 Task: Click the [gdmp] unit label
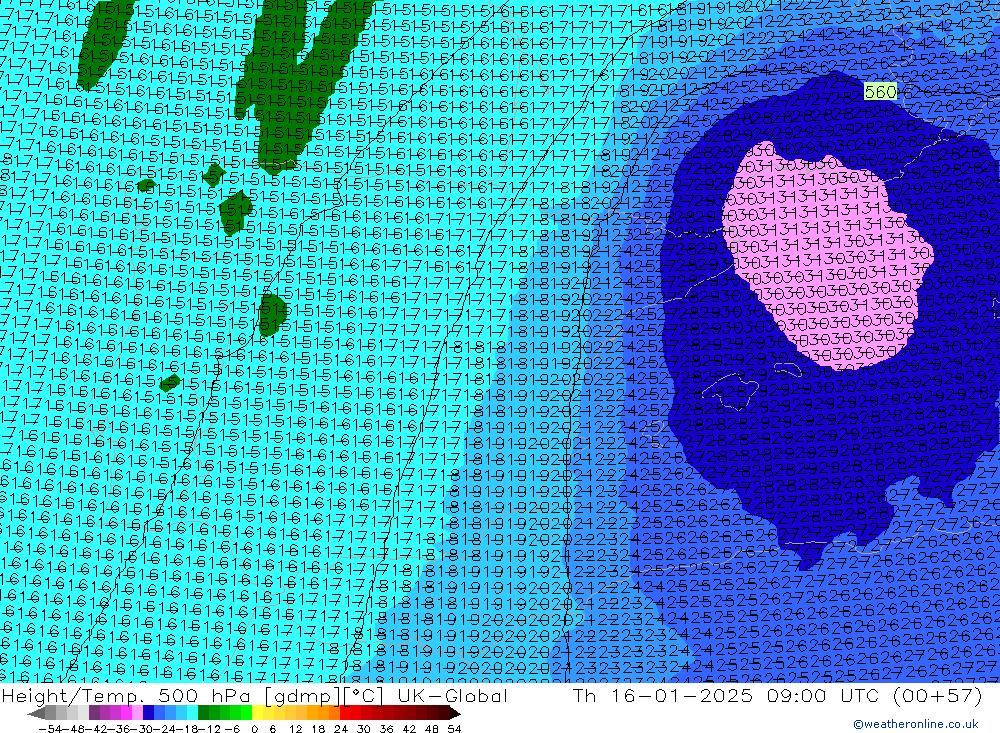click(x=304, y=696)
